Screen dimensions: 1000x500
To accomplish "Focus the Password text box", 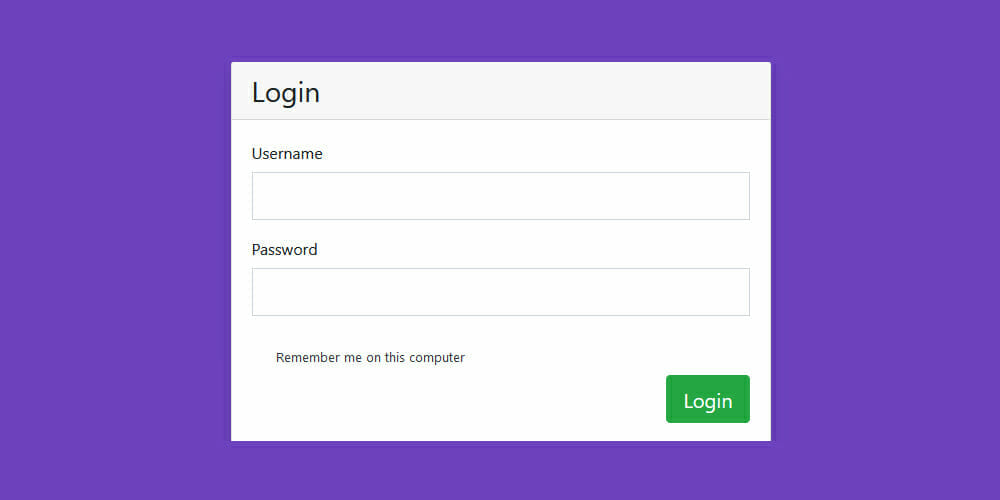I will [x=500, y=292].
